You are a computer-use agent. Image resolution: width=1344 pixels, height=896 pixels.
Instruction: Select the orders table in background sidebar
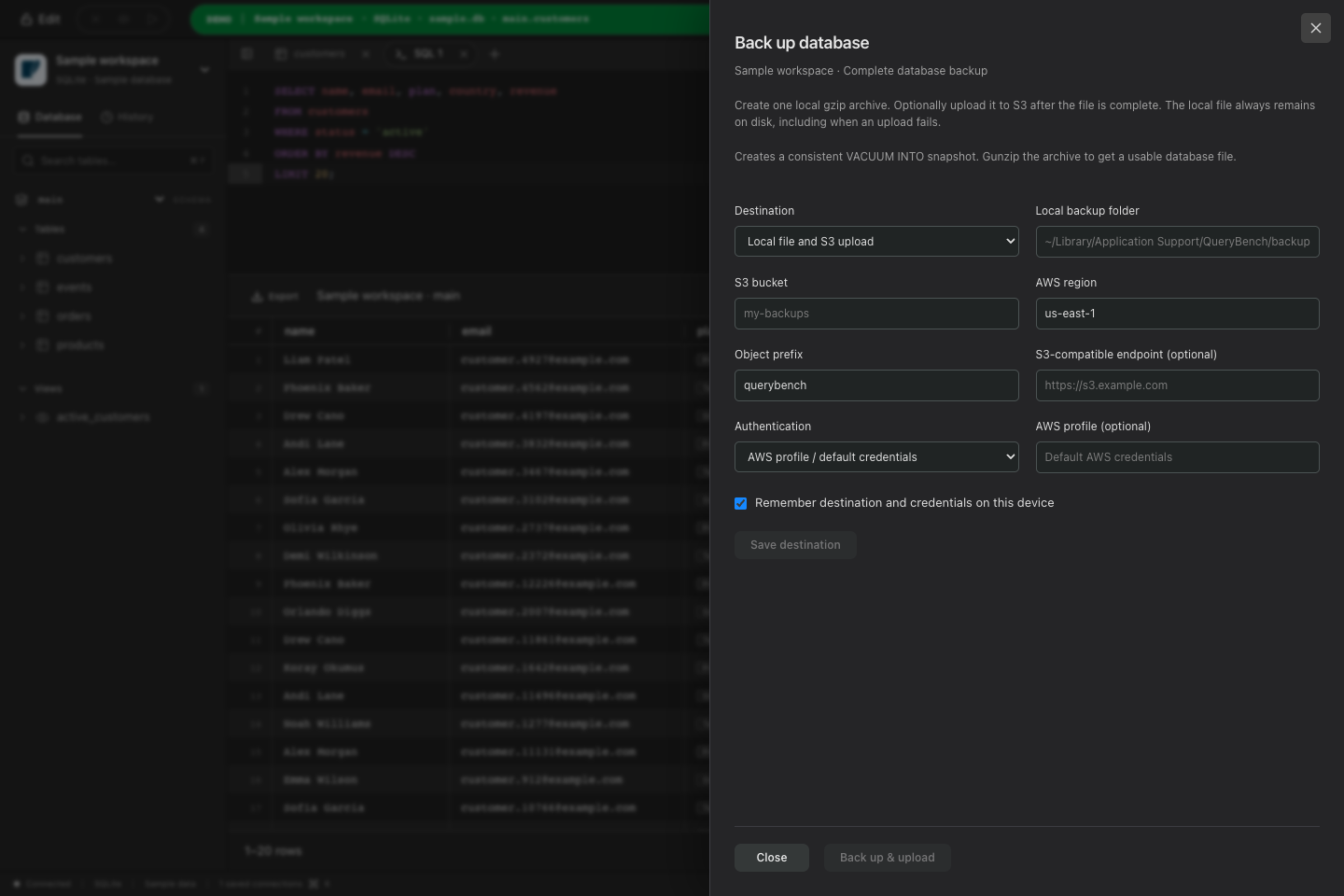(x=74, y=316)
